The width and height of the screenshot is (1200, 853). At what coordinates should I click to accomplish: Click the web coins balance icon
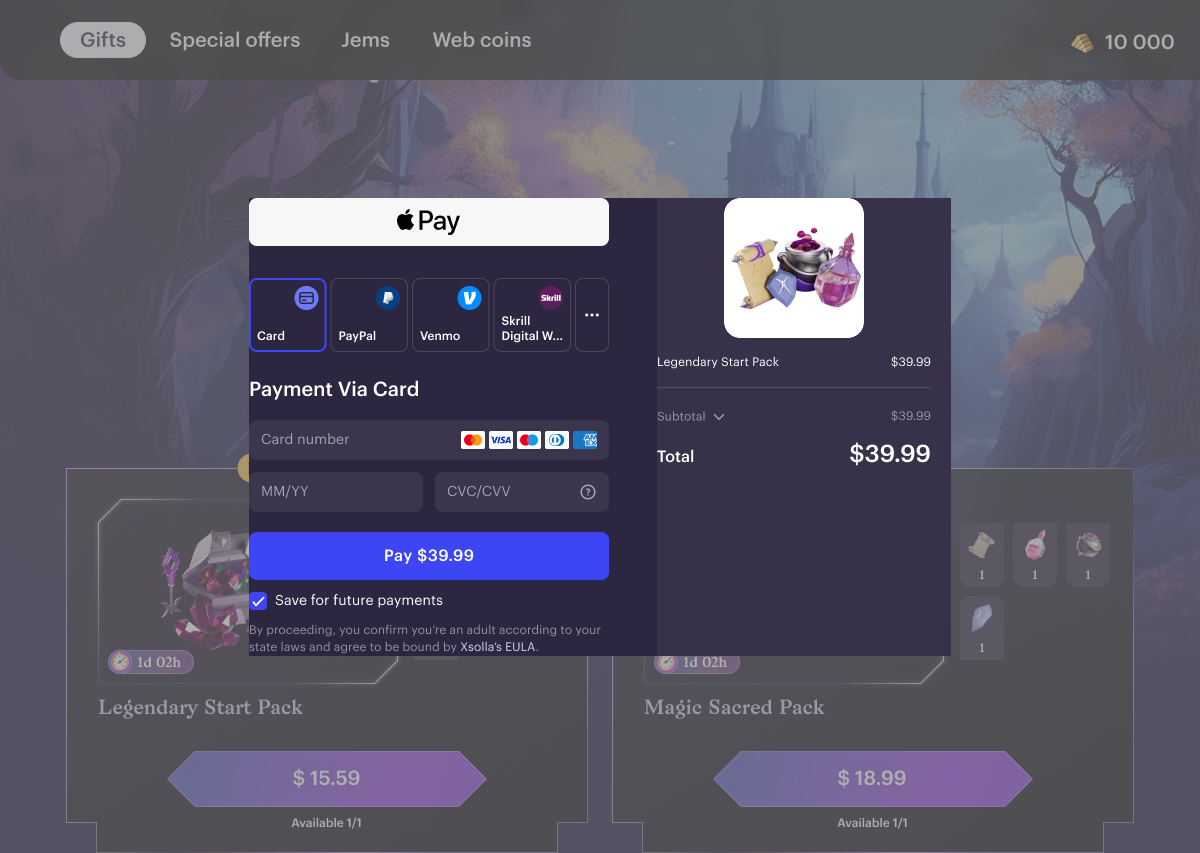click(1082, 42)
